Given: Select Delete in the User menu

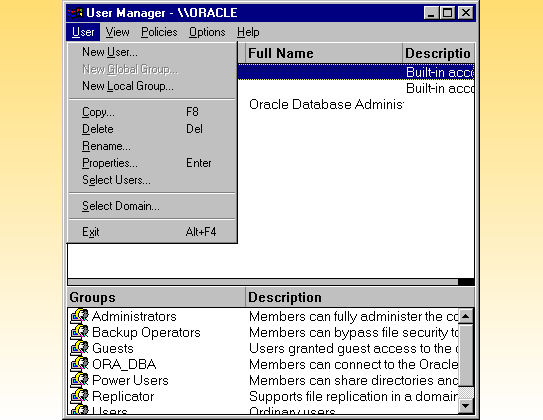Looking at the screenshot, I should point(152,129).
